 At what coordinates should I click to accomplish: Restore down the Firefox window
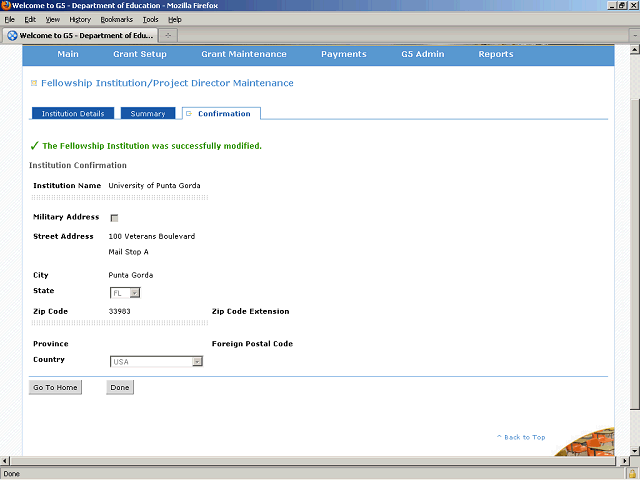[622, 5]
